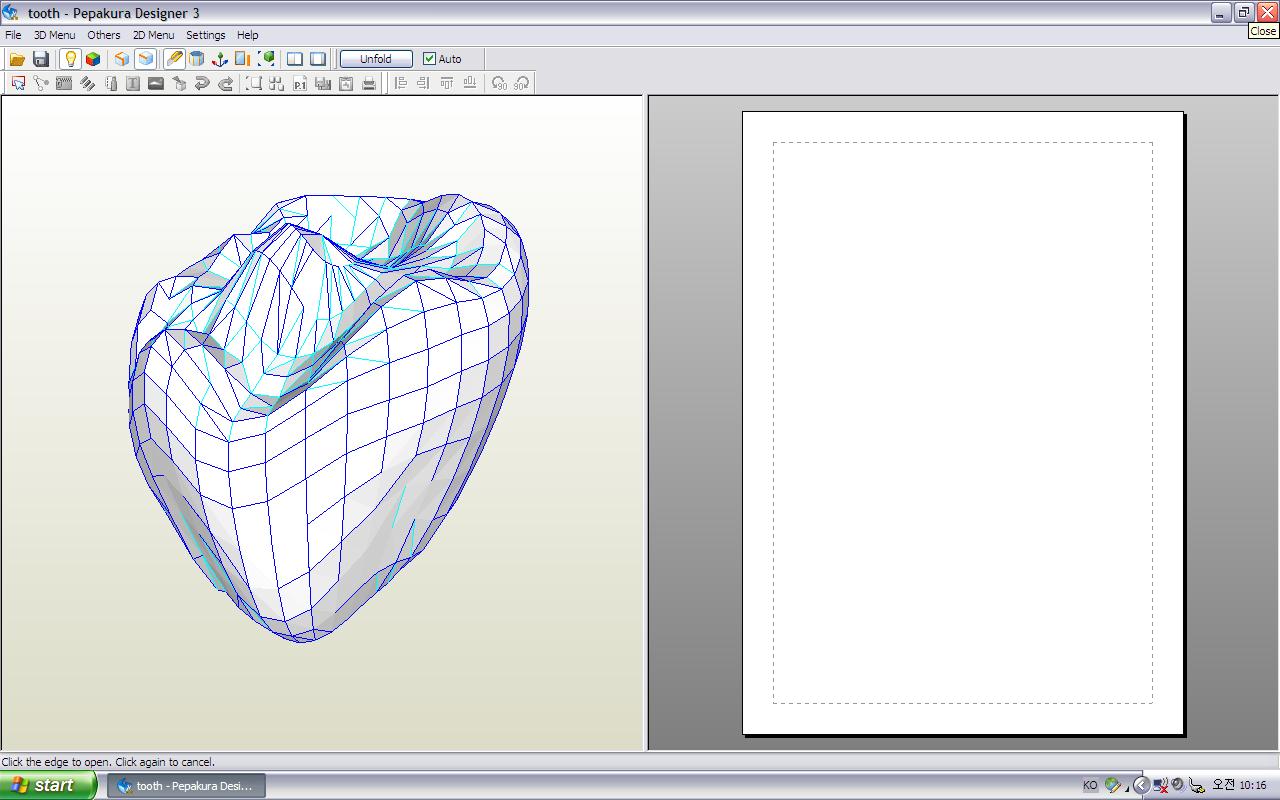Click rotate 90 clockwise icon

521,83
